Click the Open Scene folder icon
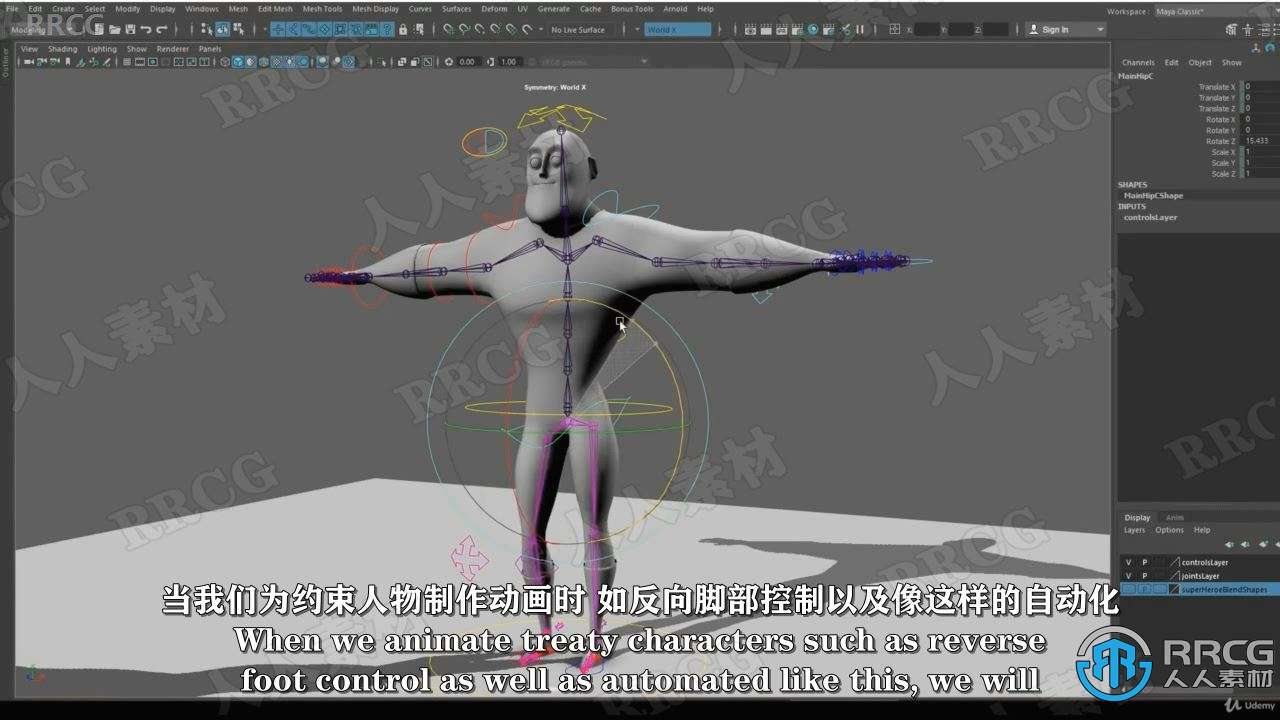The width and height of the screenshot is (1280, 720). (x=114, y=29)
